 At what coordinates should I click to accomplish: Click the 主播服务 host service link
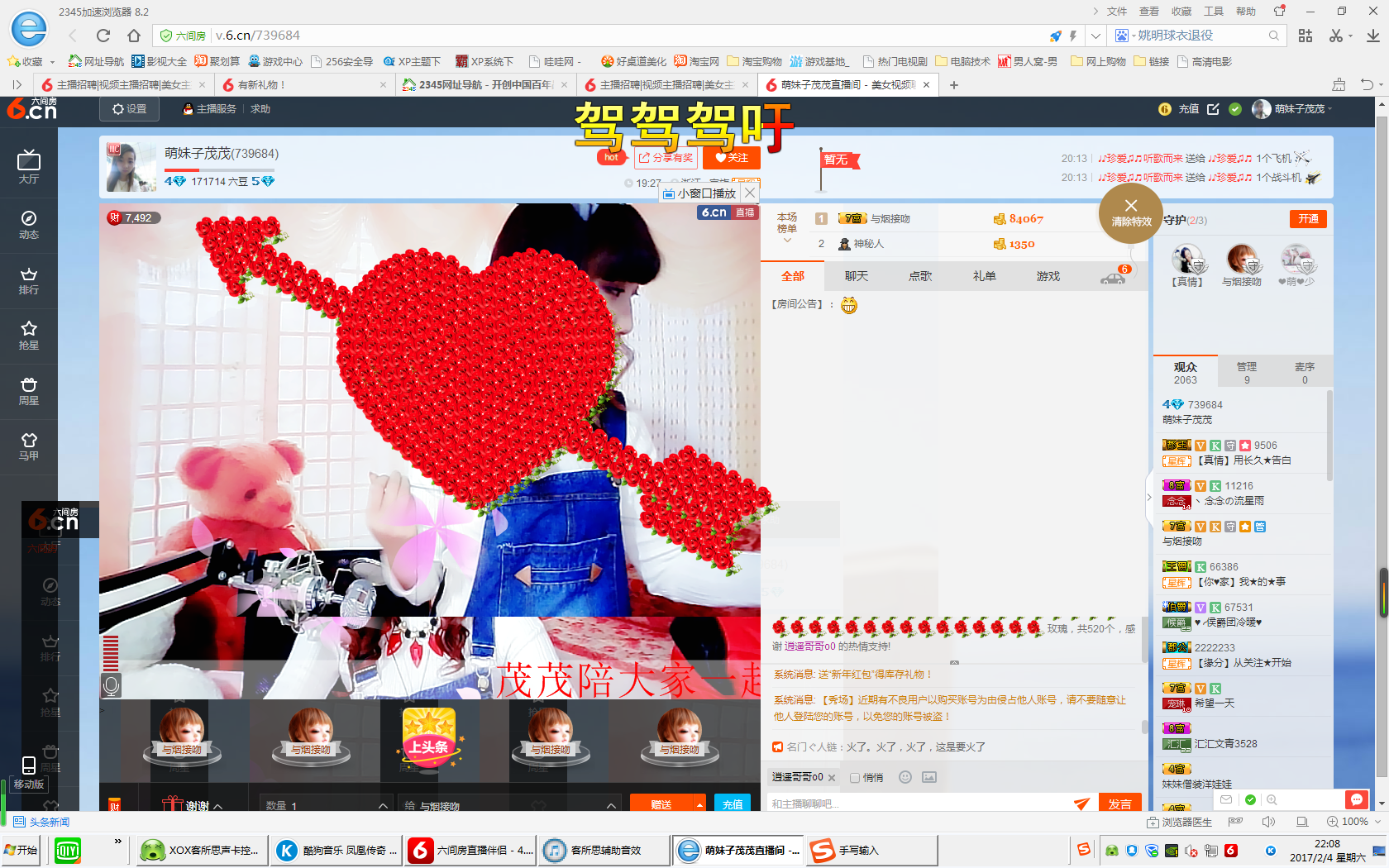point(210,109)
